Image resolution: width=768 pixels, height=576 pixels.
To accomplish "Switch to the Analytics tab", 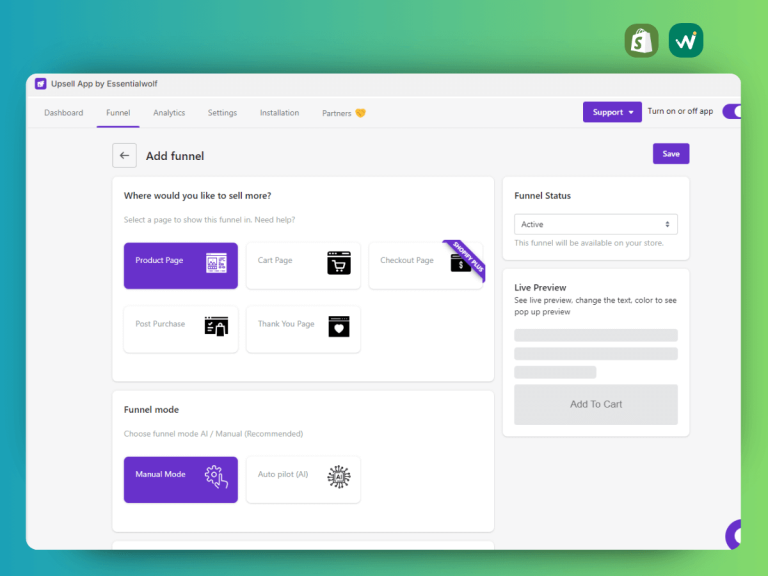I will pos(169,113).
